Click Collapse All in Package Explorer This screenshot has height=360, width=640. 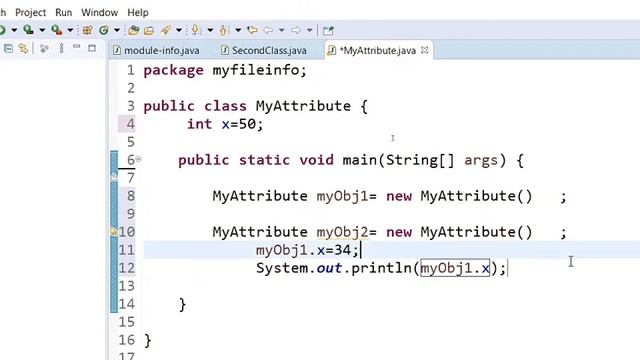[8, 49]
